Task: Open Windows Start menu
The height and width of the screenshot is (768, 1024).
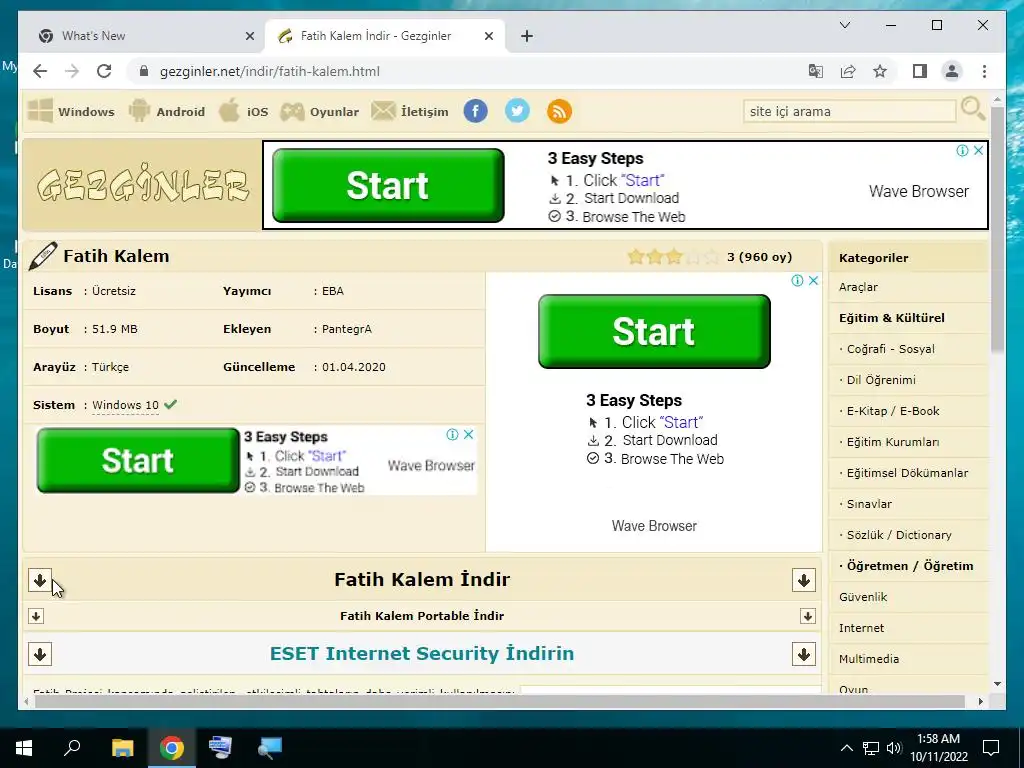Action: (24, 748)
